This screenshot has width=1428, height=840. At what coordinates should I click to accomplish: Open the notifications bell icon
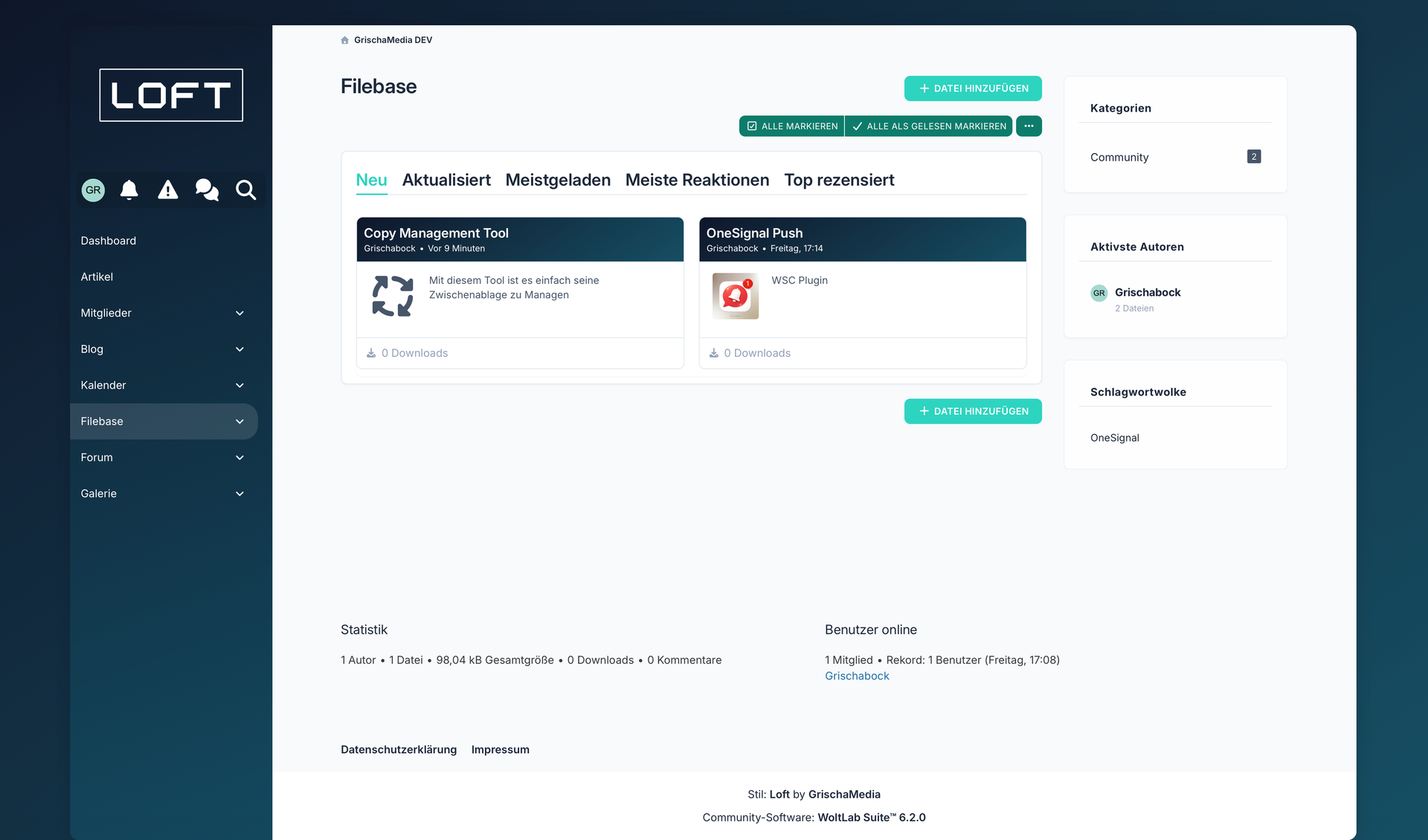coord(129,190)
